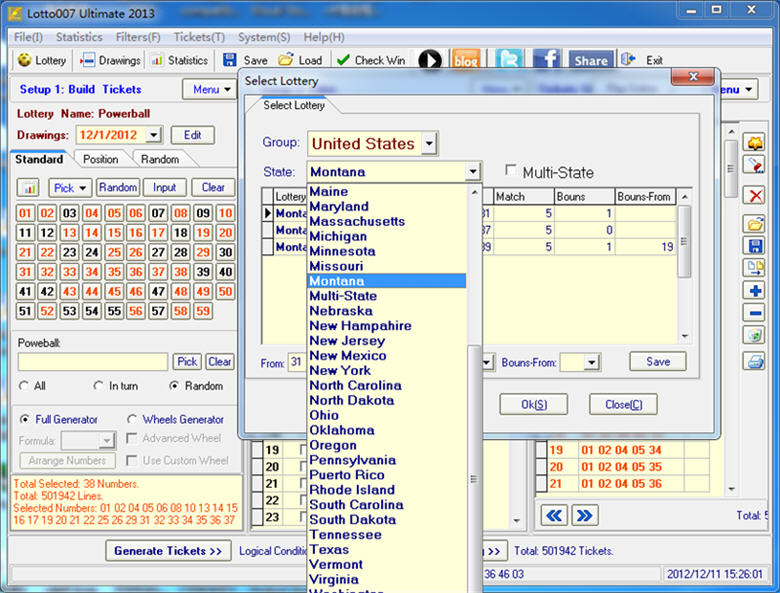780x593 pixels.
Task: Open the Drawings date 12/1/2012 dropdown
Action: click(x=154, y=135)
